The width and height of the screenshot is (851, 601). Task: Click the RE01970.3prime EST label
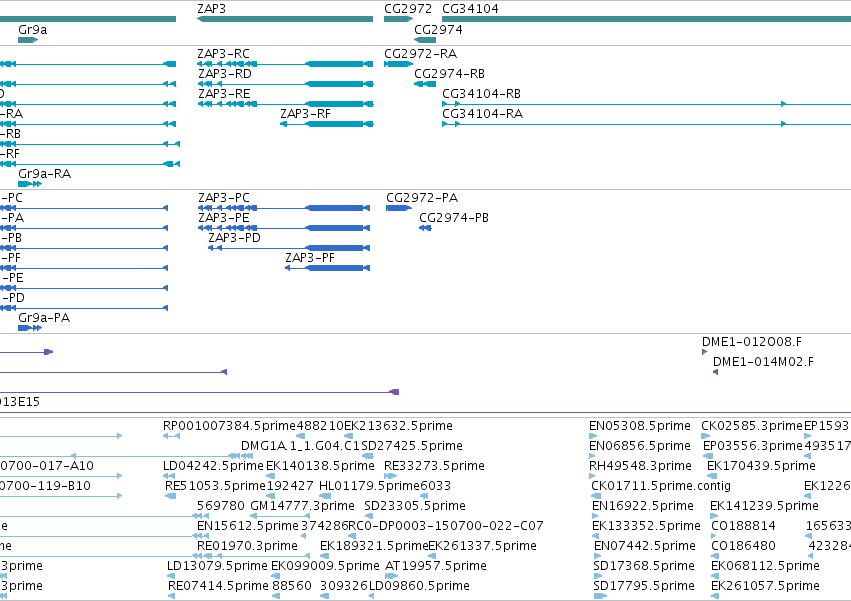pyautogui.click(x=247, y=546)
